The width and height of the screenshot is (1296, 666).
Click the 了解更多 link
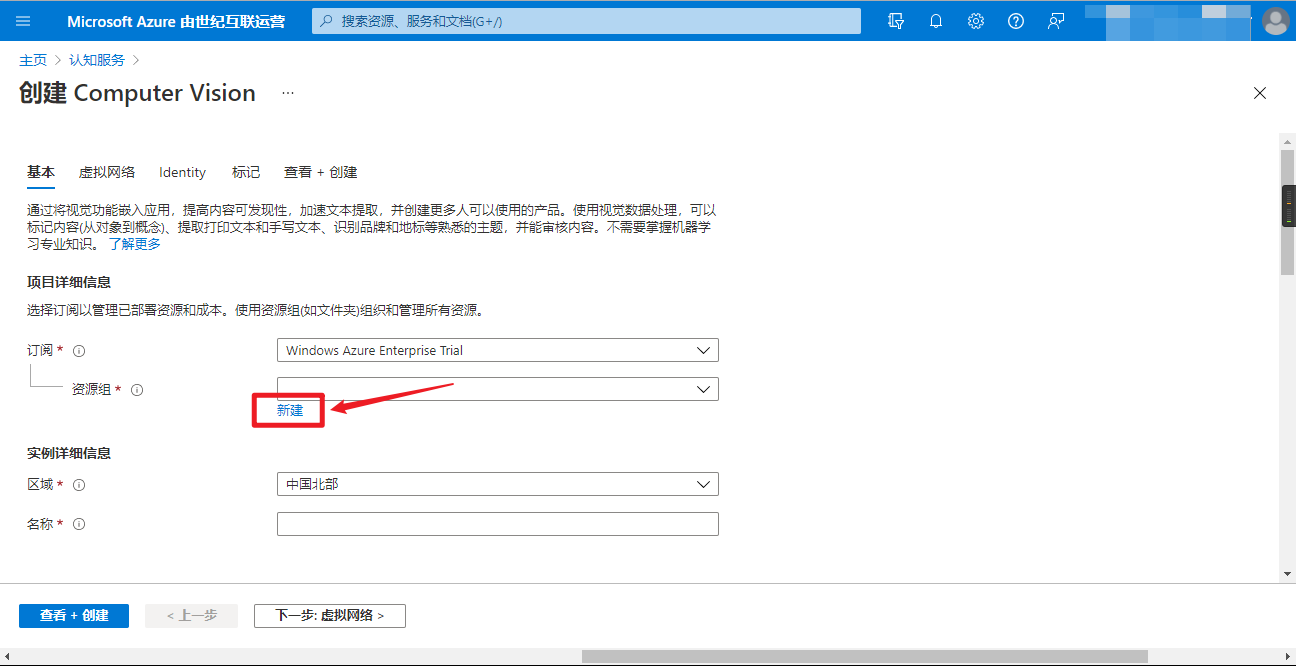coord(134,244)
